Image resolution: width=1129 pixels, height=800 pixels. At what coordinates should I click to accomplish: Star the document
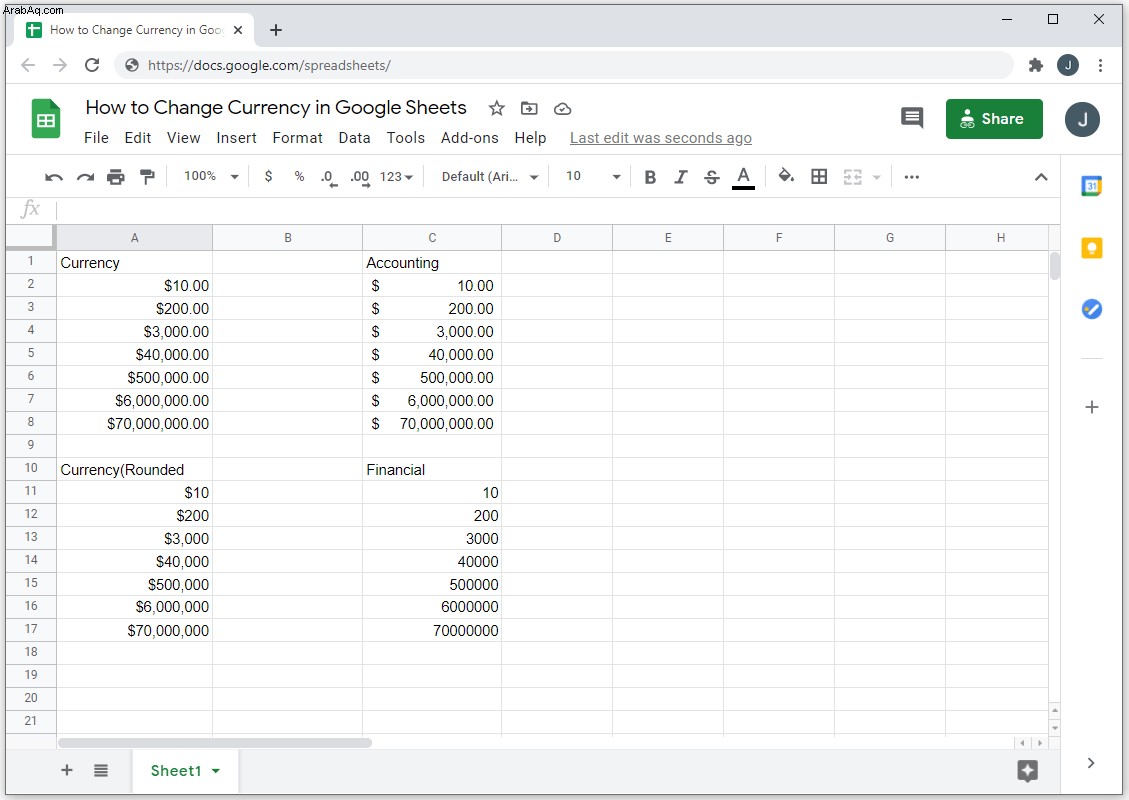pyautogui.click(x=496, y=109)
